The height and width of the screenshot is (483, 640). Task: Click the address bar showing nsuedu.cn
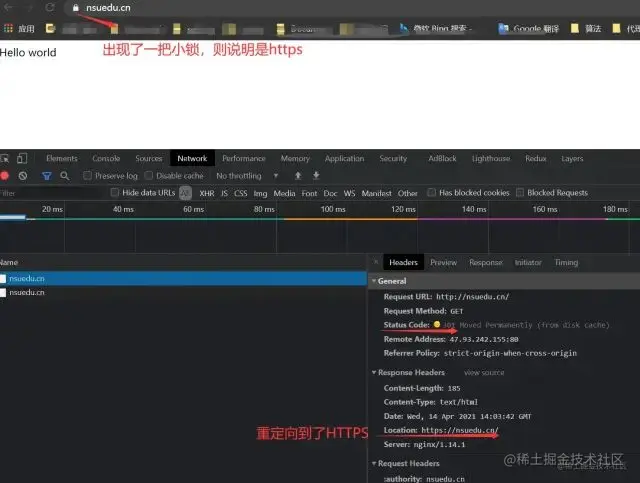[108, 7]
